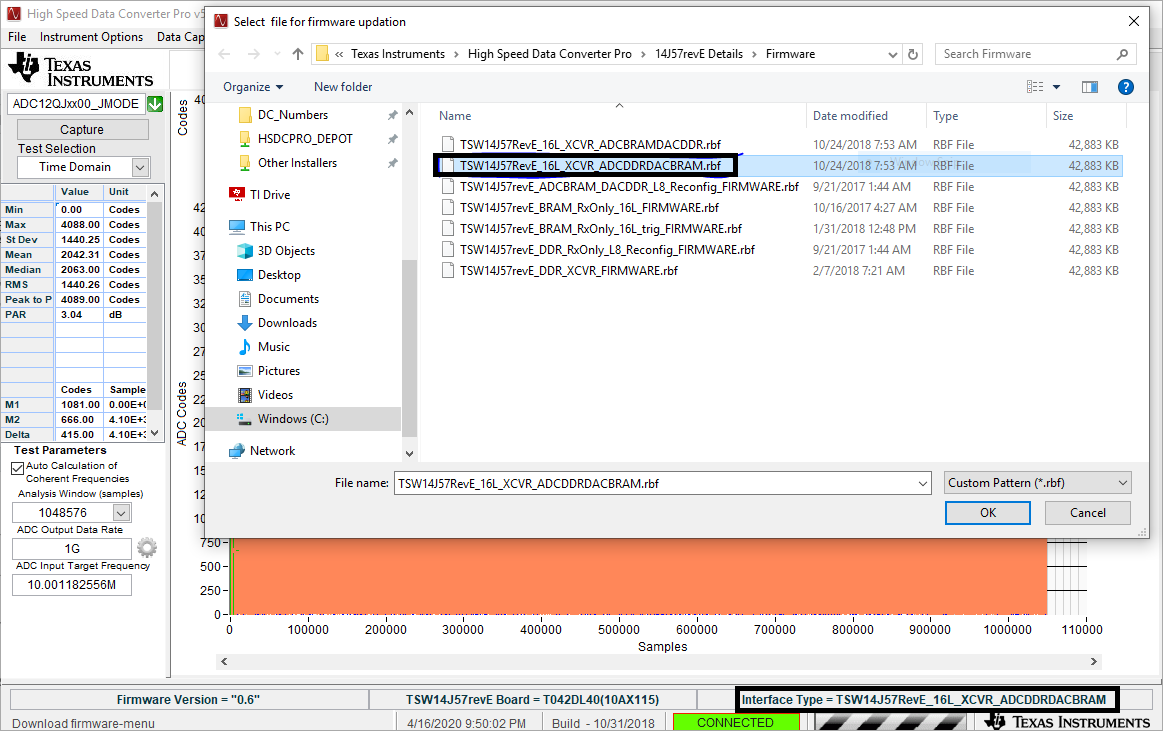This screenshot has width=1163, height=731.
Task: Click the green download arrow beside ADC12QJxx00_JMODE
Action: [155, 104]
